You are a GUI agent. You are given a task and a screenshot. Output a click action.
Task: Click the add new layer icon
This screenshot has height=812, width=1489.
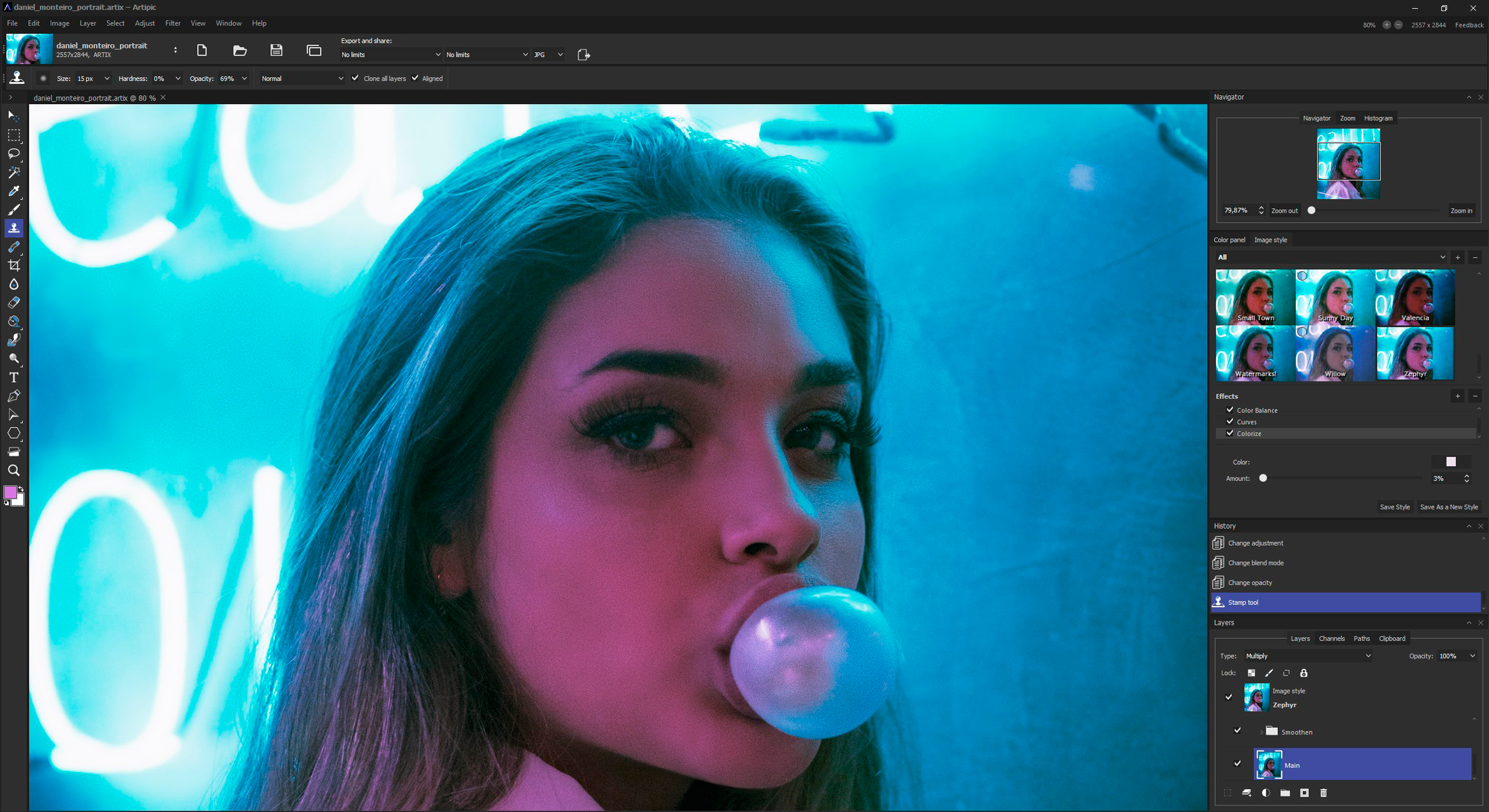point(1246,793)
